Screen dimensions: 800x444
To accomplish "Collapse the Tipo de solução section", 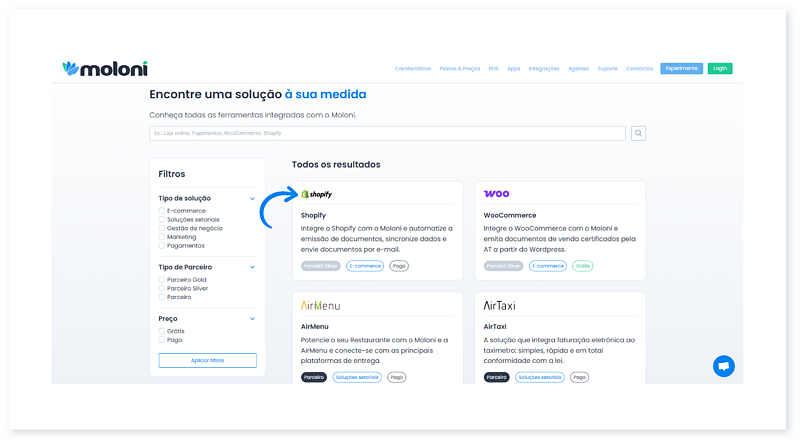I will coord(252,198).
